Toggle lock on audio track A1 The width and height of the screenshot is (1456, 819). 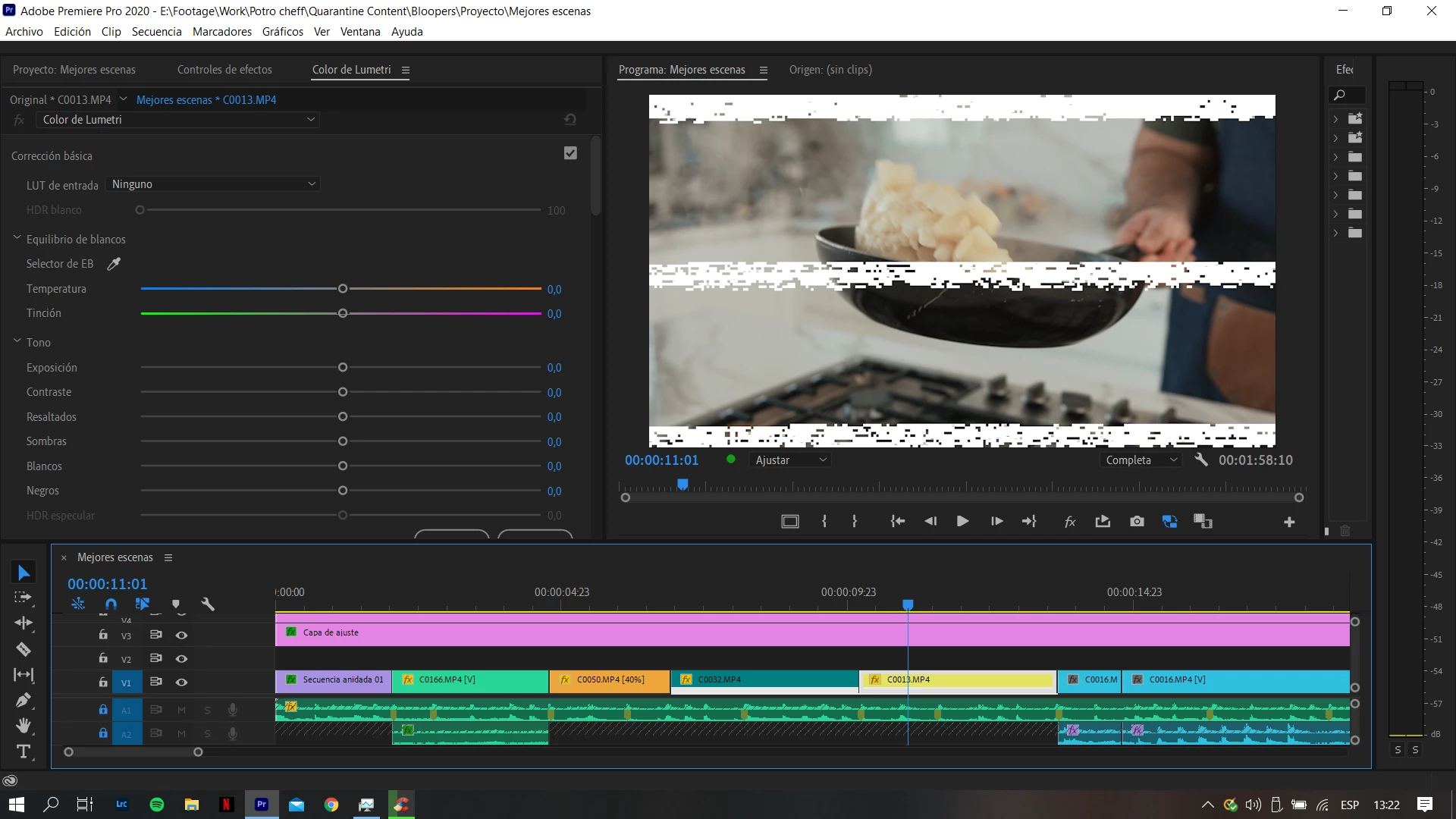(103, 710)
